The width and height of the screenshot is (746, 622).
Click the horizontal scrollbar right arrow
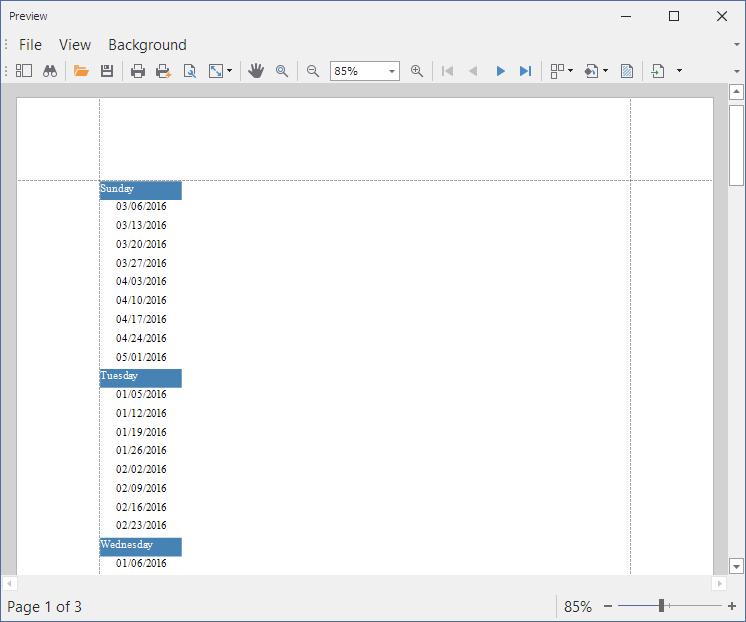tap(719, 583)
